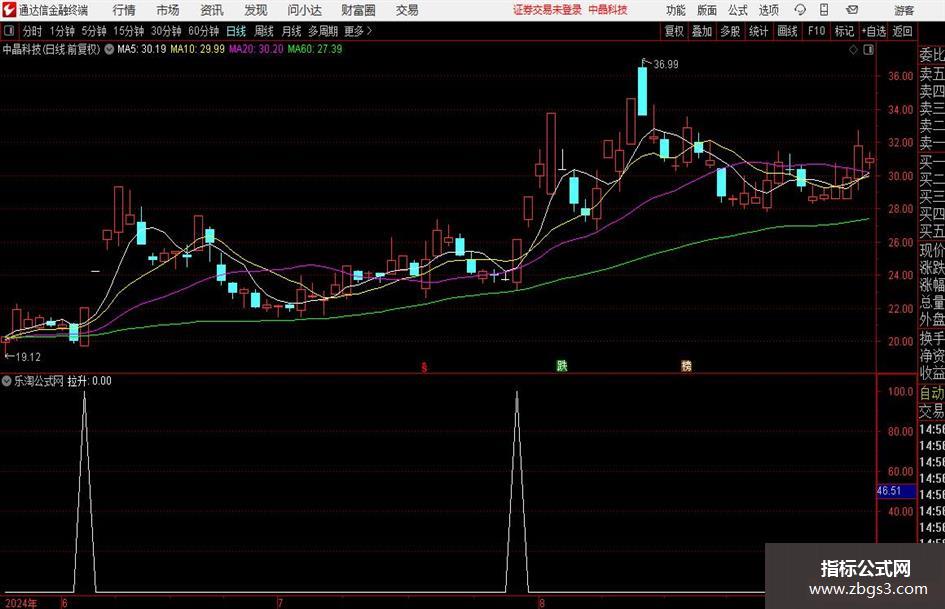Screen dimensions: 945x609
Task: Click the MA5: 30.19 value
Action: [x=142, y=49]
